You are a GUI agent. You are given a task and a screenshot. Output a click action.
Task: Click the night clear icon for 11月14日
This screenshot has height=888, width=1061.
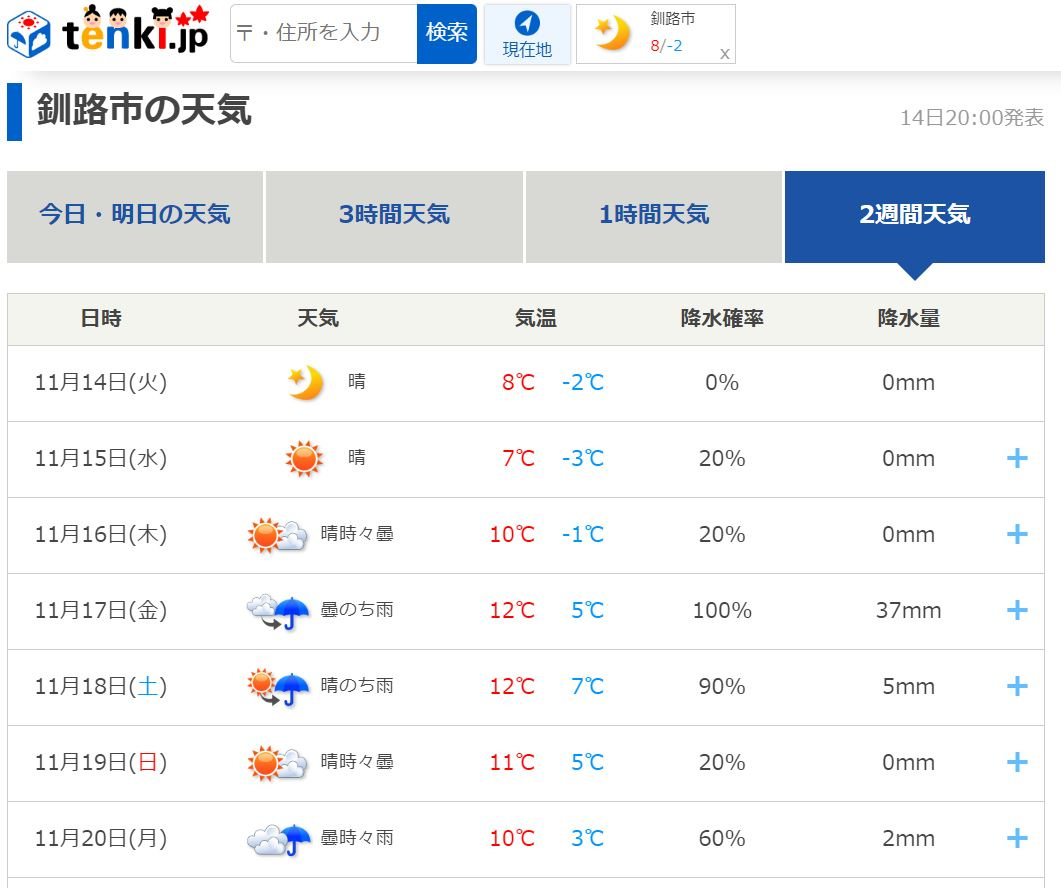pos(305,382)
